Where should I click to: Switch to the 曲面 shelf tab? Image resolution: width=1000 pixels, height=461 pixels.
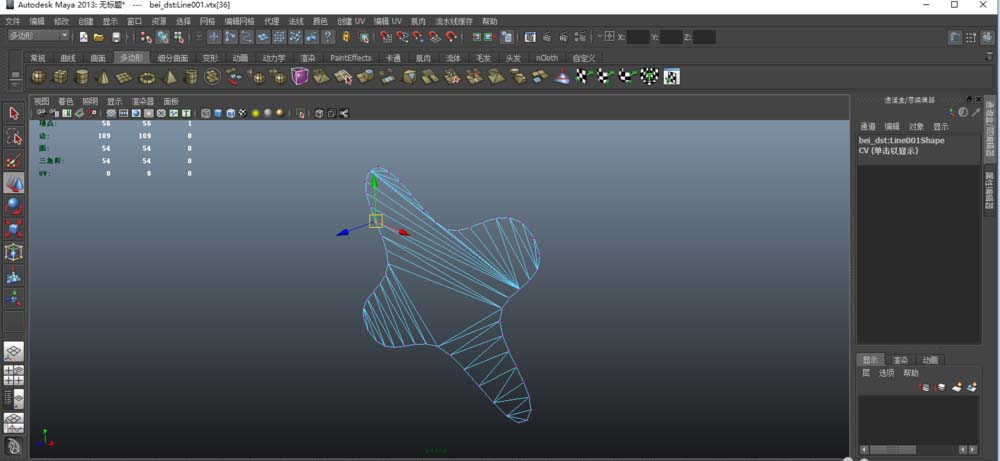pyautogui.click(x=98, y=58)
